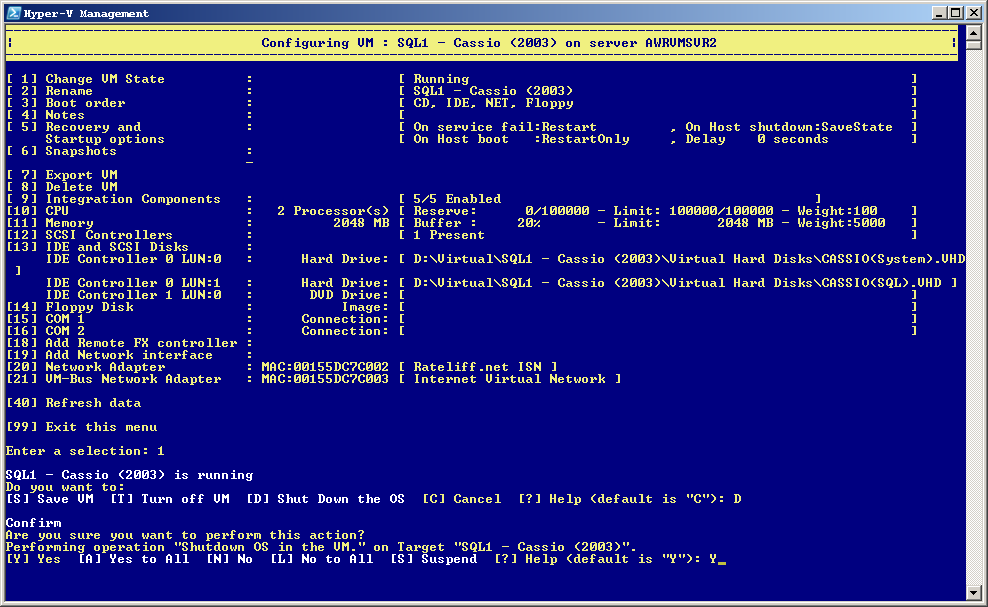The height and width of the screenshot is (607, 988).
Task: Maximize the Hyper-V Management window
Action: [x=955, y=13]
